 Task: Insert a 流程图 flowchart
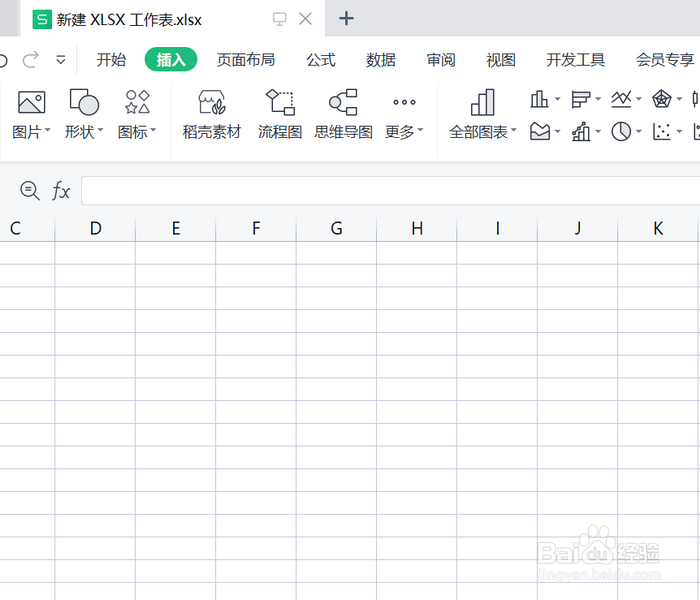[x=280, y=115]
